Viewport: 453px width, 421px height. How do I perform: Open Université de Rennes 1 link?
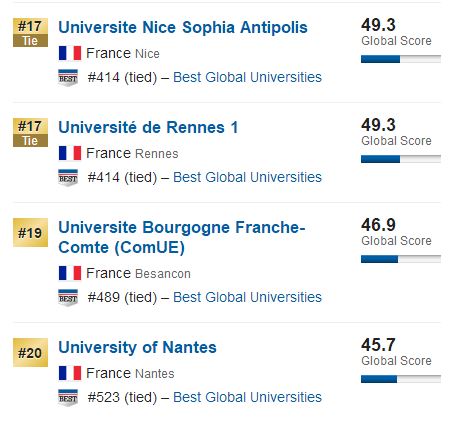pos(148,127)
